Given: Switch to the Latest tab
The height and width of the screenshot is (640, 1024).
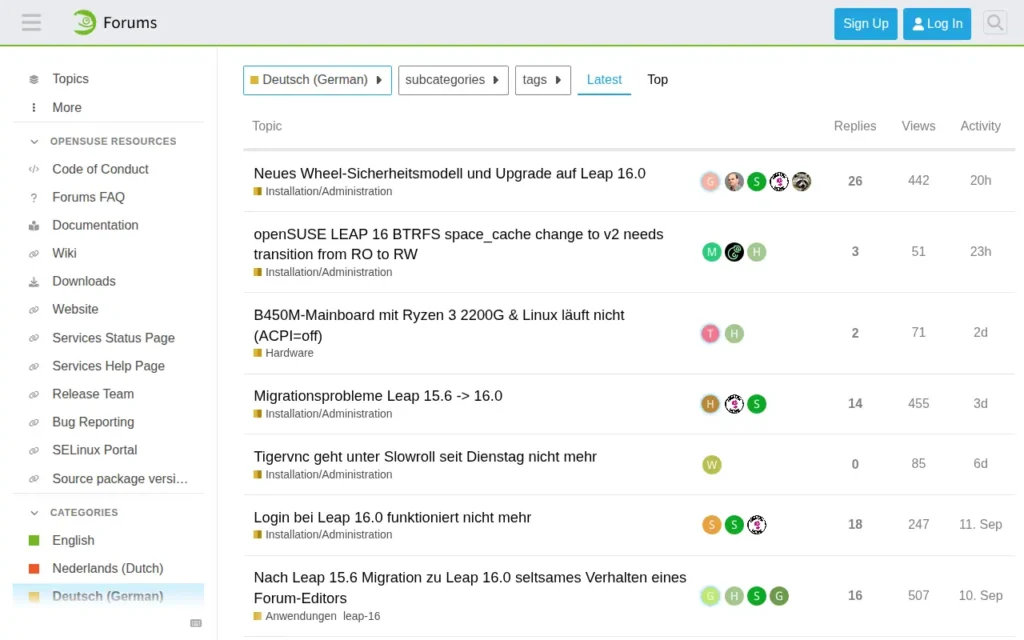Looking at the screenshot, I should click(x=604, y=80).
